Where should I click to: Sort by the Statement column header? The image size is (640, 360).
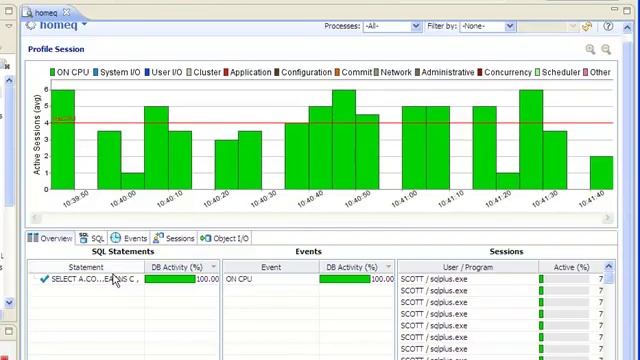click(x=86, y=267)
